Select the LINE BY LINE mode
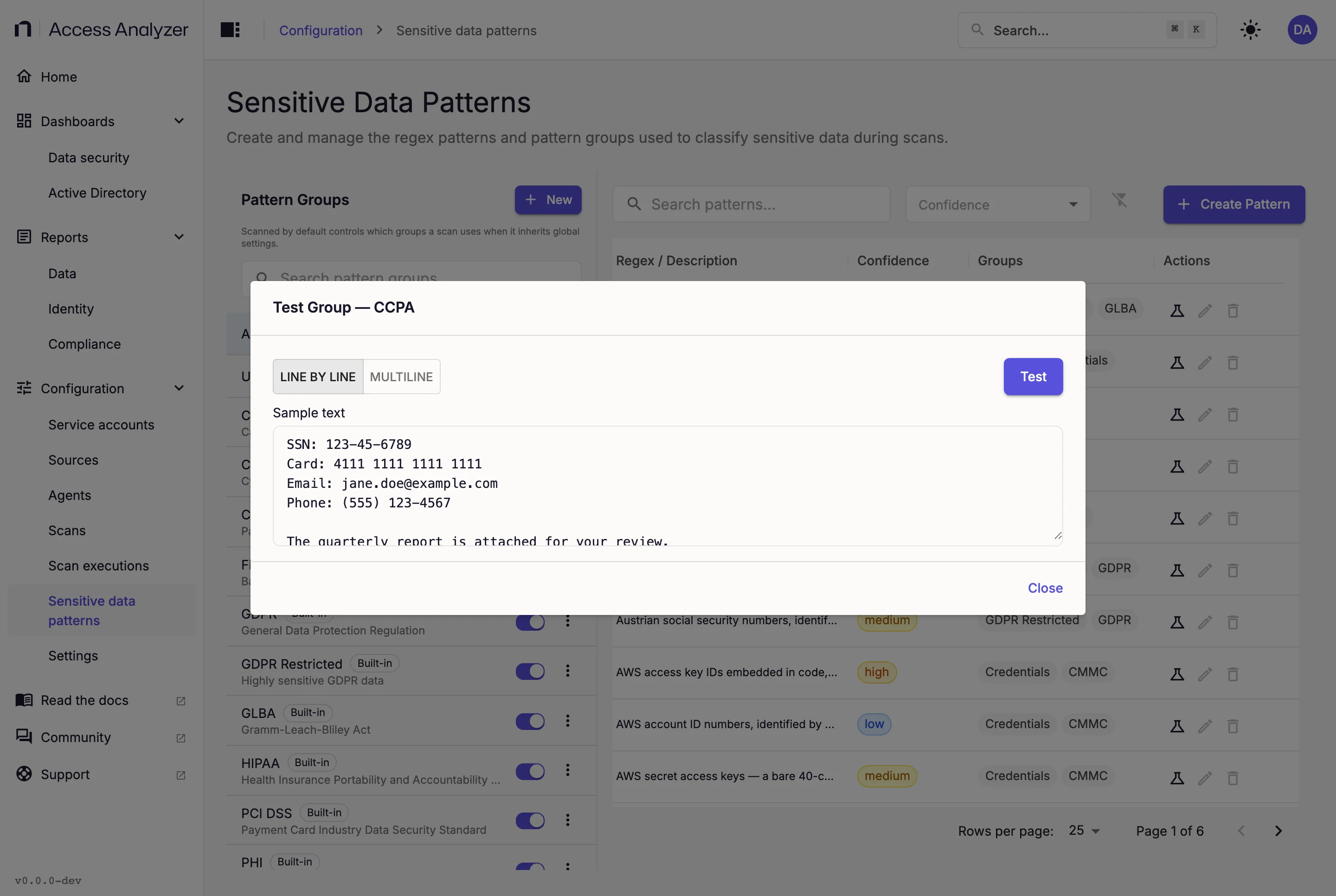1336x896 pixels. [318, 377]
